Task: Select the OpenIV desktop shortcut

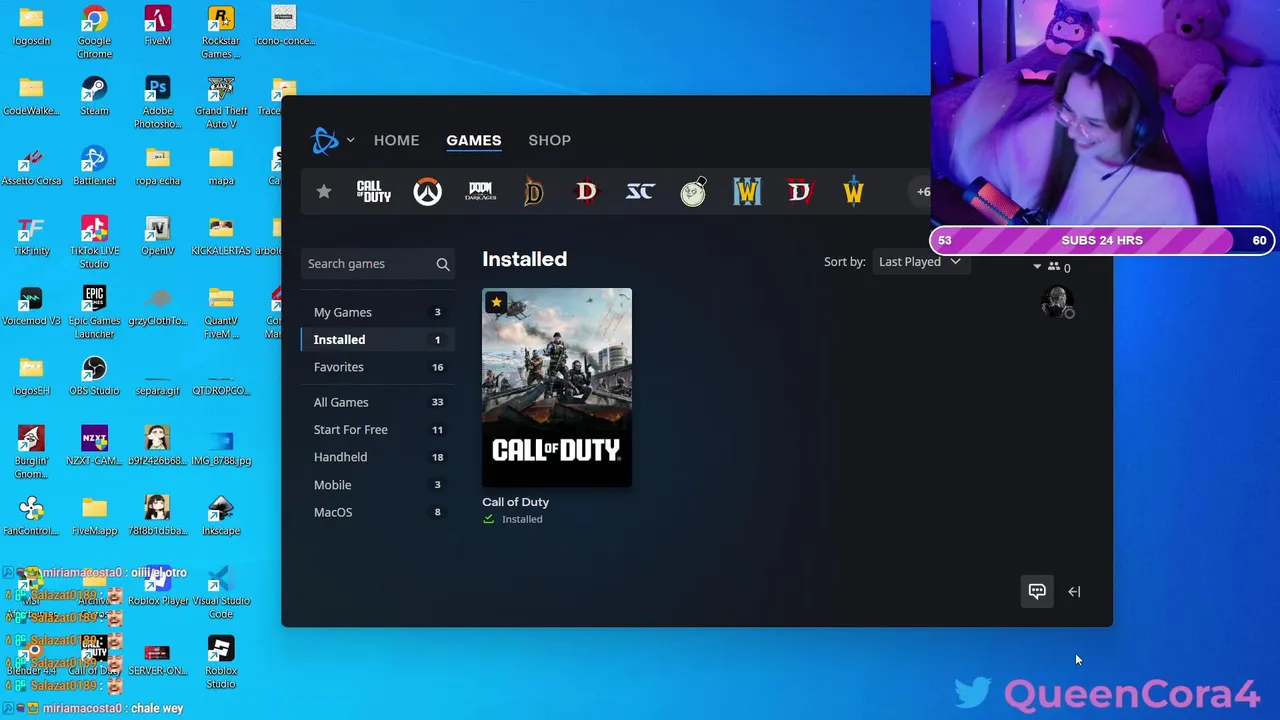Action: pyautogui.click(x=157, y=237)
